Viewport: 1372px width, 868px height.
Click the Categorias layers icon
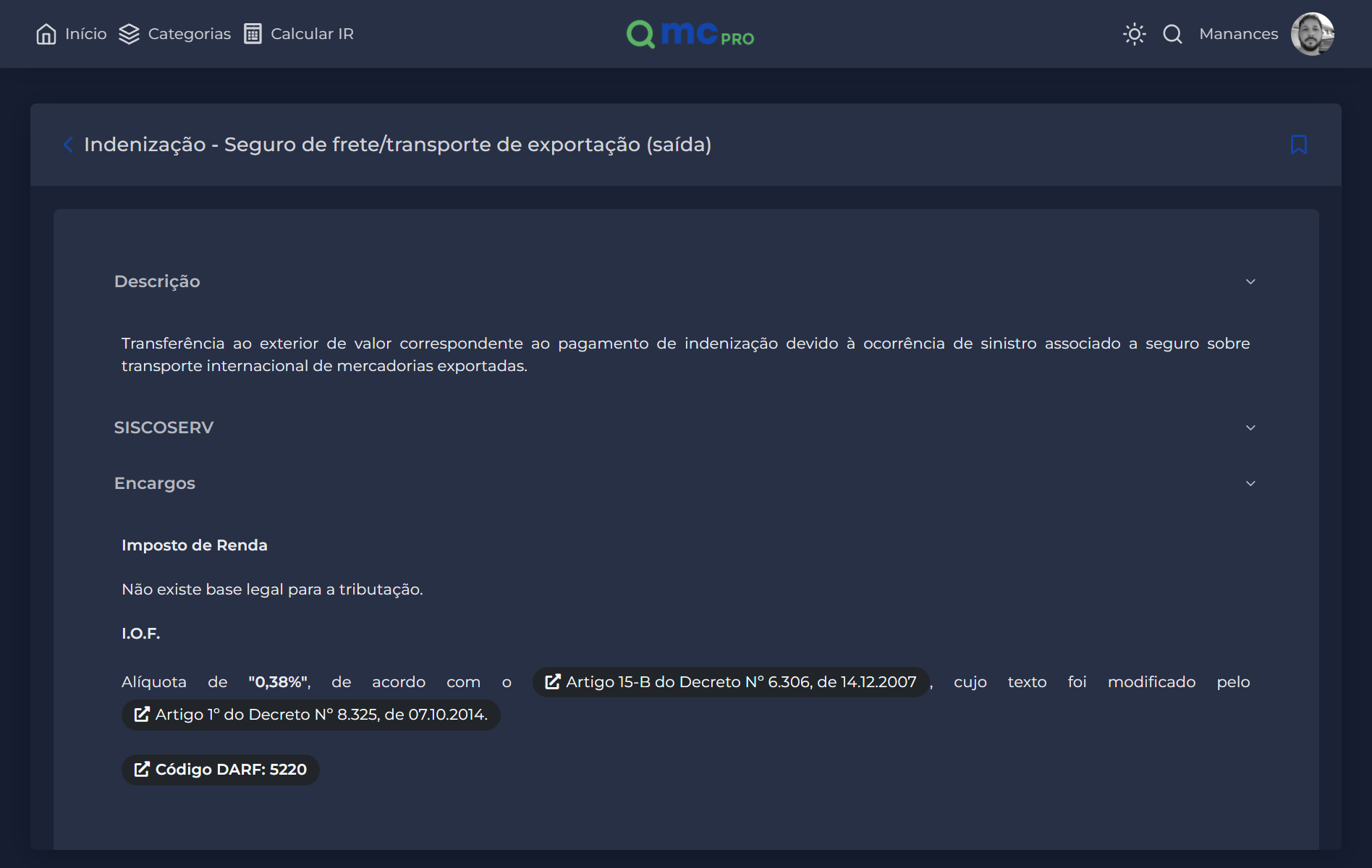click(129, 34)
